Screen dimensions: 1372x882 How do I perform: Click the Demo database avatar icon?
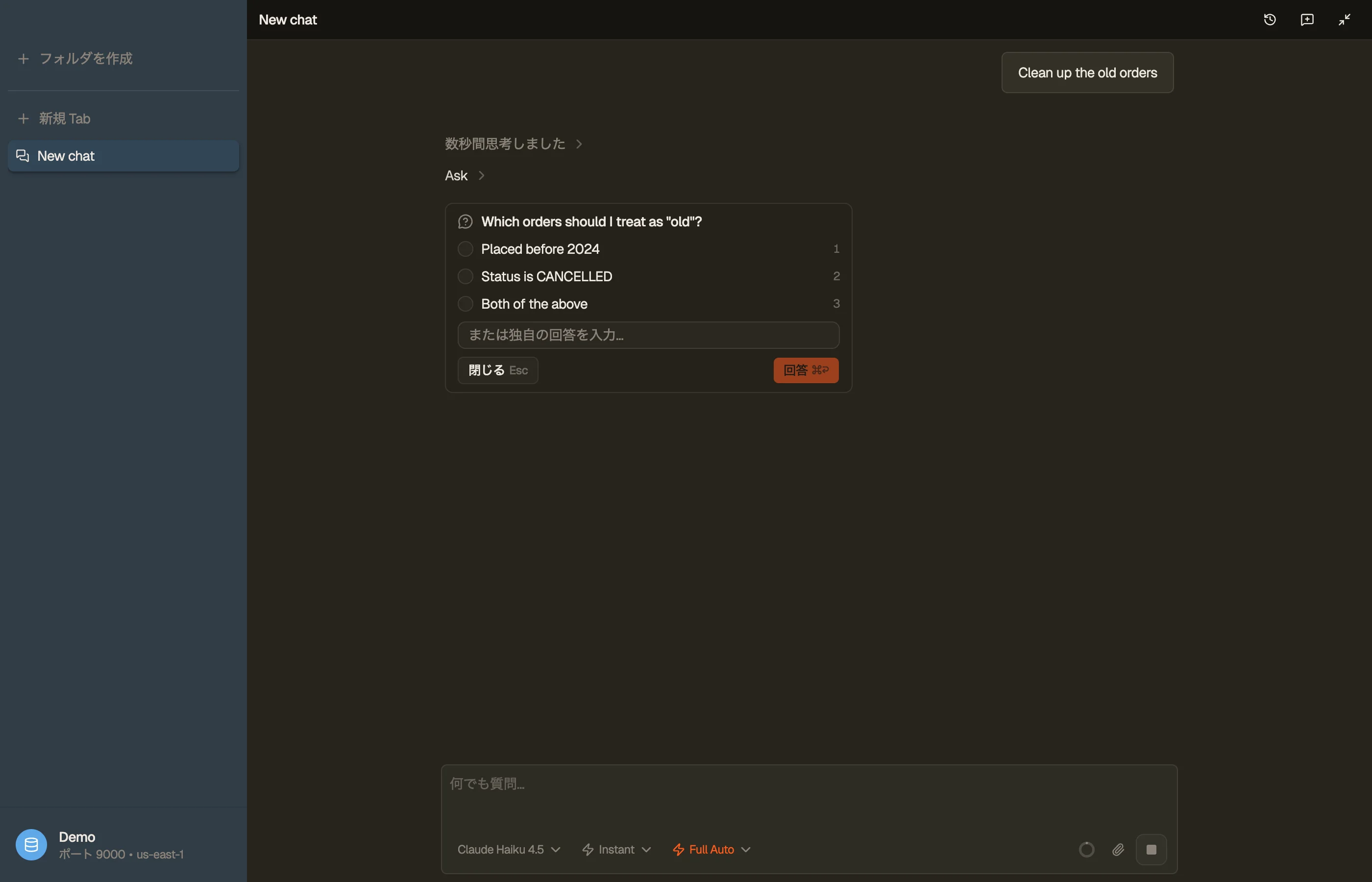[31, 845]
